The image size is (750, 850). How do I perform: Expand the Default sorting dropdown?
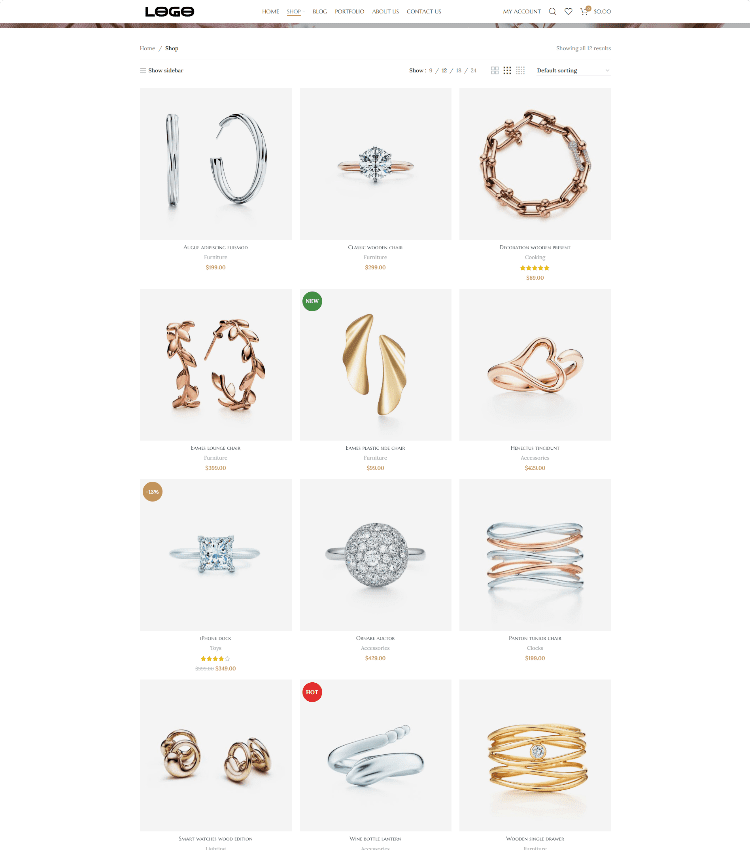(573, 70)
